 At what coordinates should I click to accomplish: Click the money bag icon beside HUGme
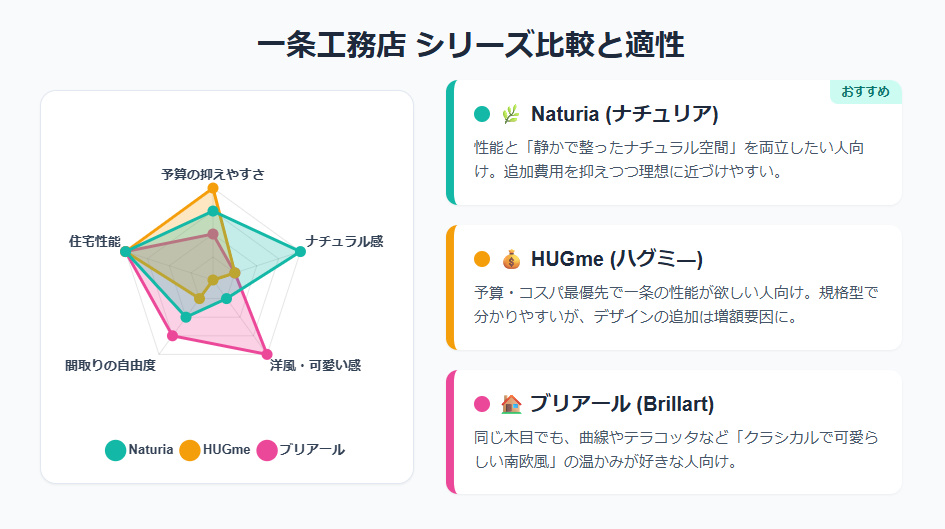click(510, 259)
